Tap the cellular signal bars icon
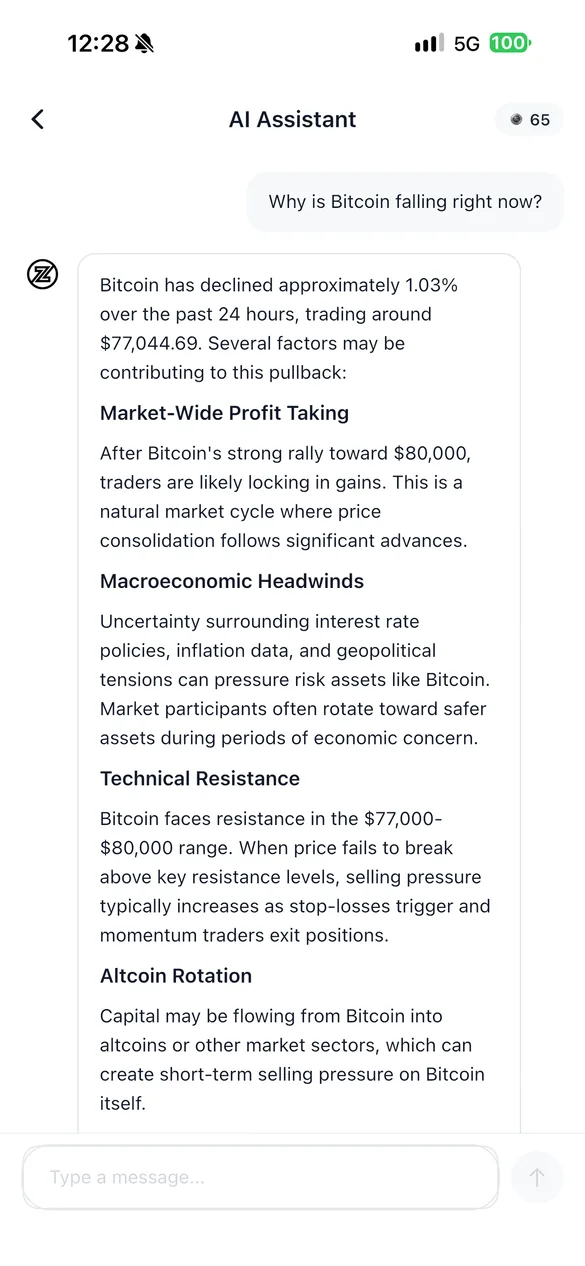This screenshot has width=585, height=1266. pyautogui.click(x=429, y=43)
